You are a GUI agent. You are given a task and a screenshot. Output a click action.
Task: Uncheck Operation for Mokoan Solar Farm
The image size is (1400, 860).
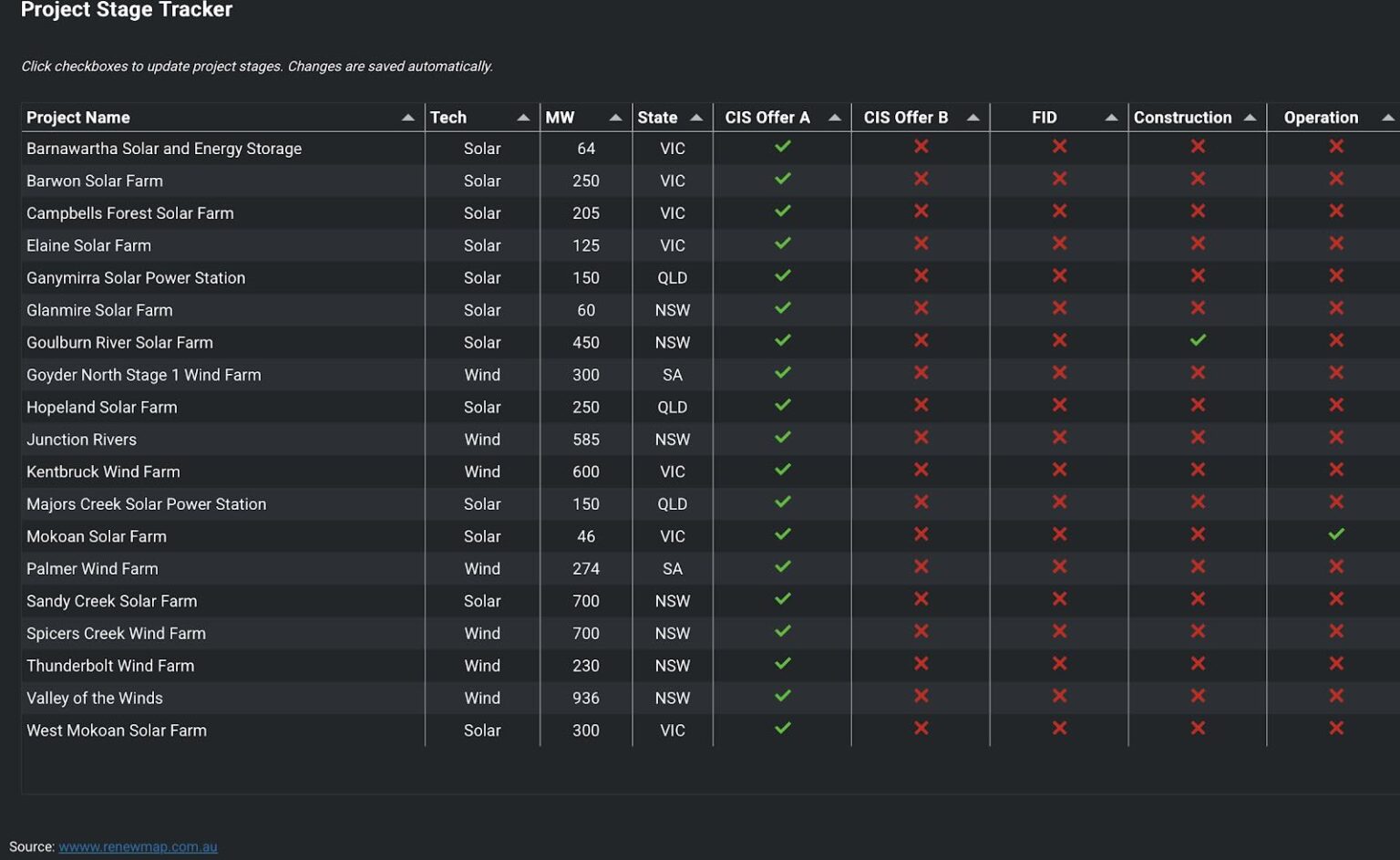point(1336,534)
